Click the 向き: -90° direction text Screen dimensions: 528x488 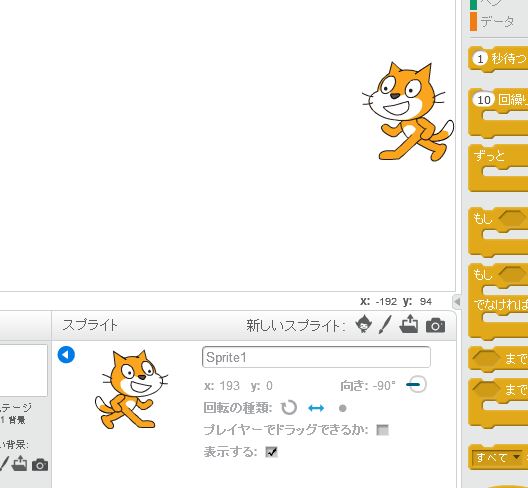368,385
